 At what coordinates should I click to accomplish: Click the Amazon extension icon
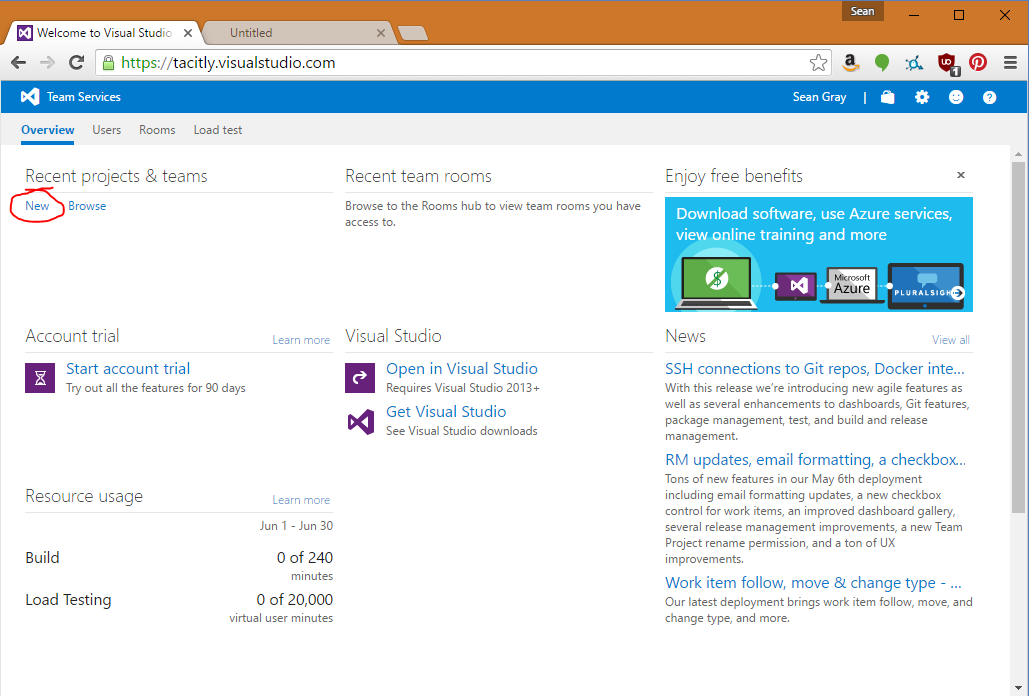(x=850, y=63)
